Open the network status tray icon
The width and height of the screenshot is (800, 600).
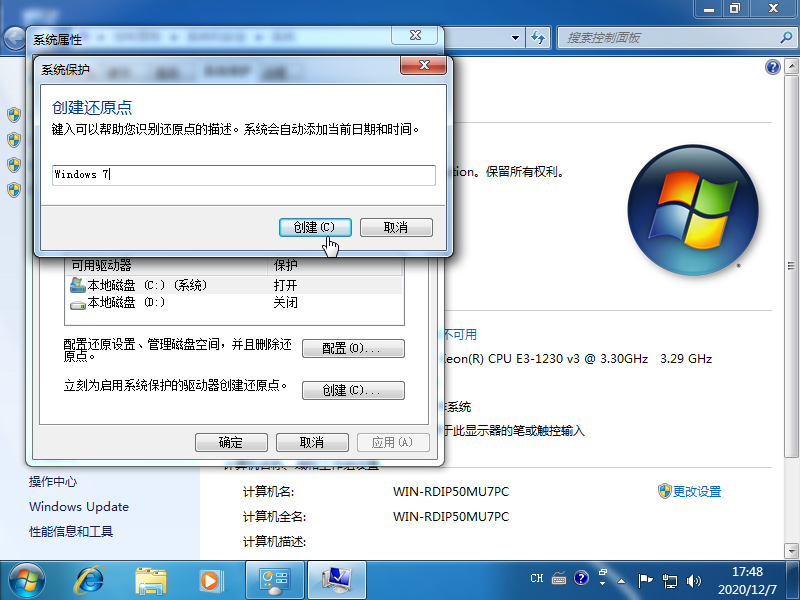point(670,580)
